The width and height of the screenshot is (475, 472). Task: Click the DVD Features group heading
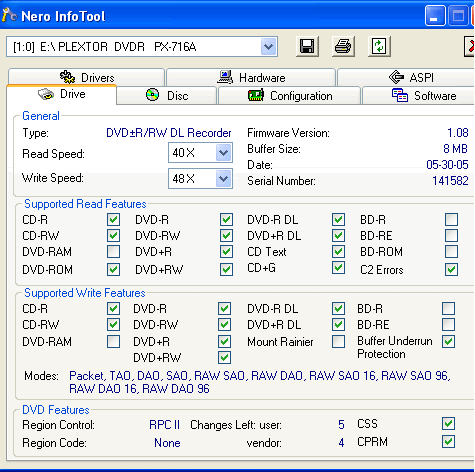tap(56, 410)
